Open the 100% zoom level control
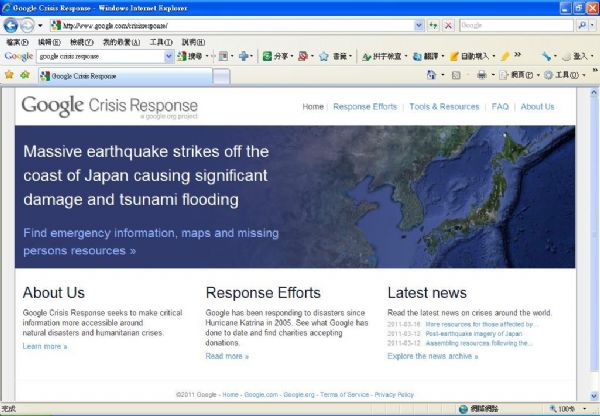The width and height of the screenshot is (600, 416). point(568,409)
